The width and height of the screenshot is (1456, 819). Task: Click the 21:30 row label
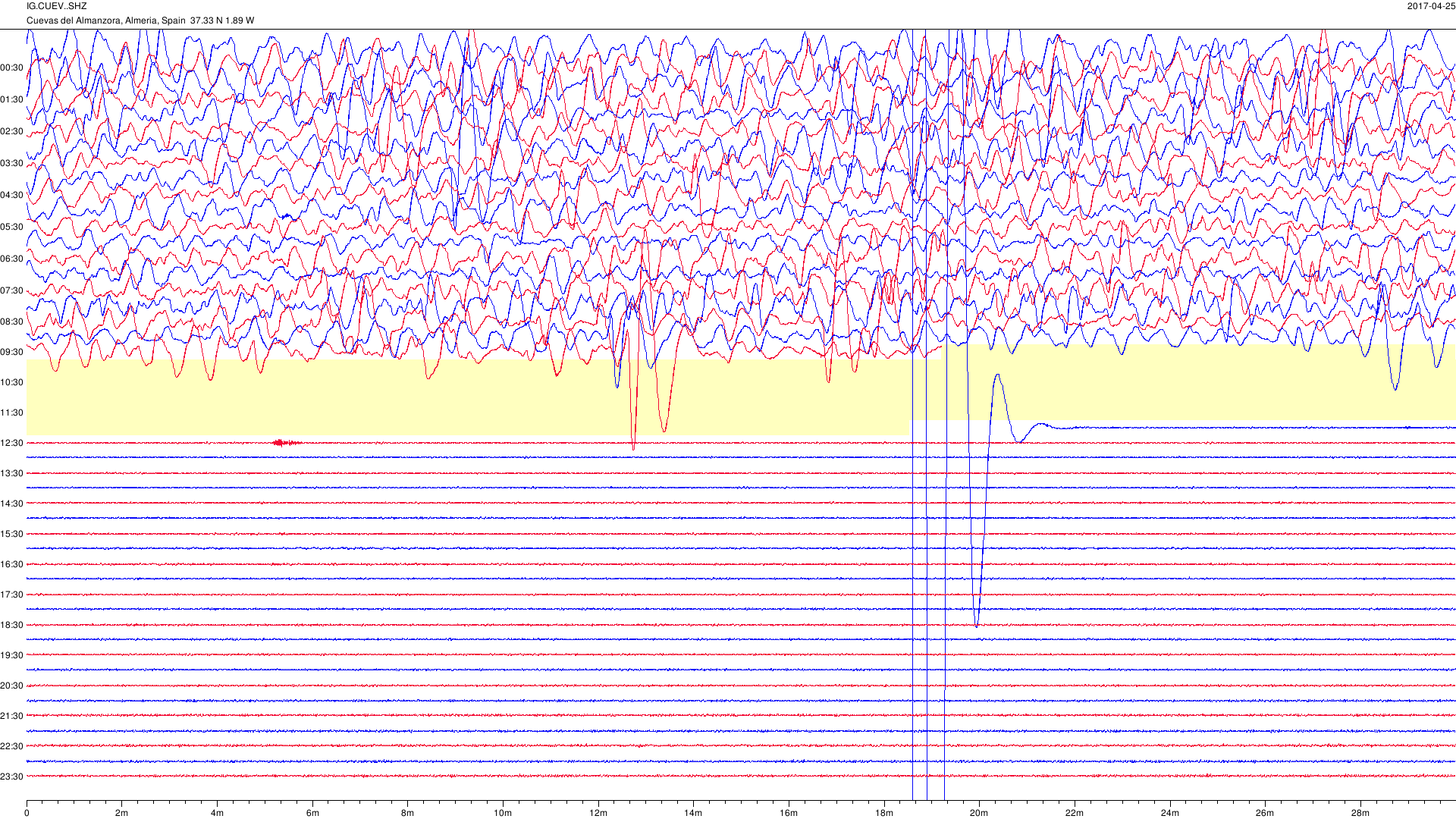11,717
